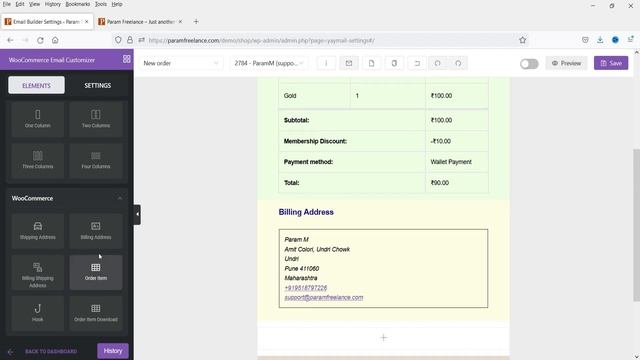Go to browser home page

[55, 40]
